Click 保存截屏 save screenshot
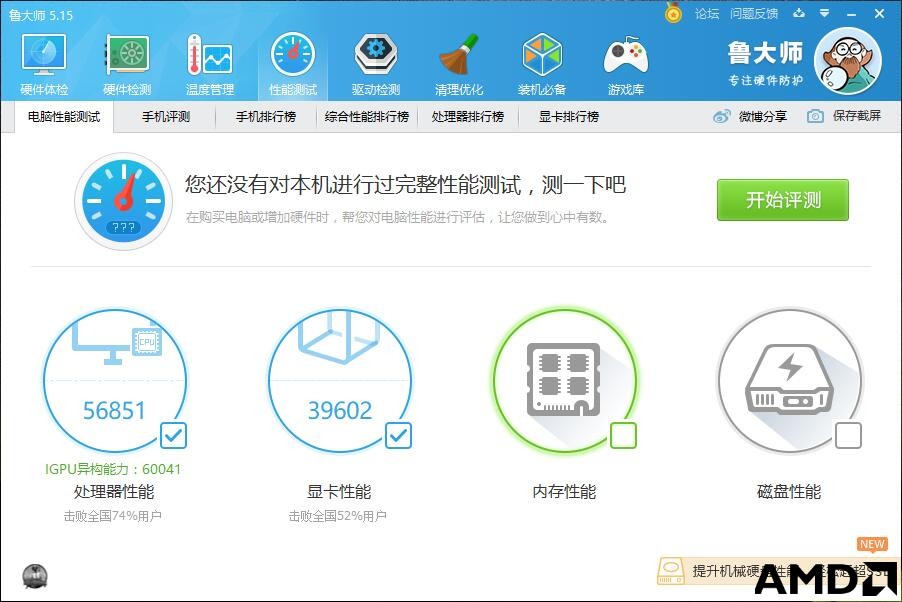902x602 pixels. click(844, 116)
